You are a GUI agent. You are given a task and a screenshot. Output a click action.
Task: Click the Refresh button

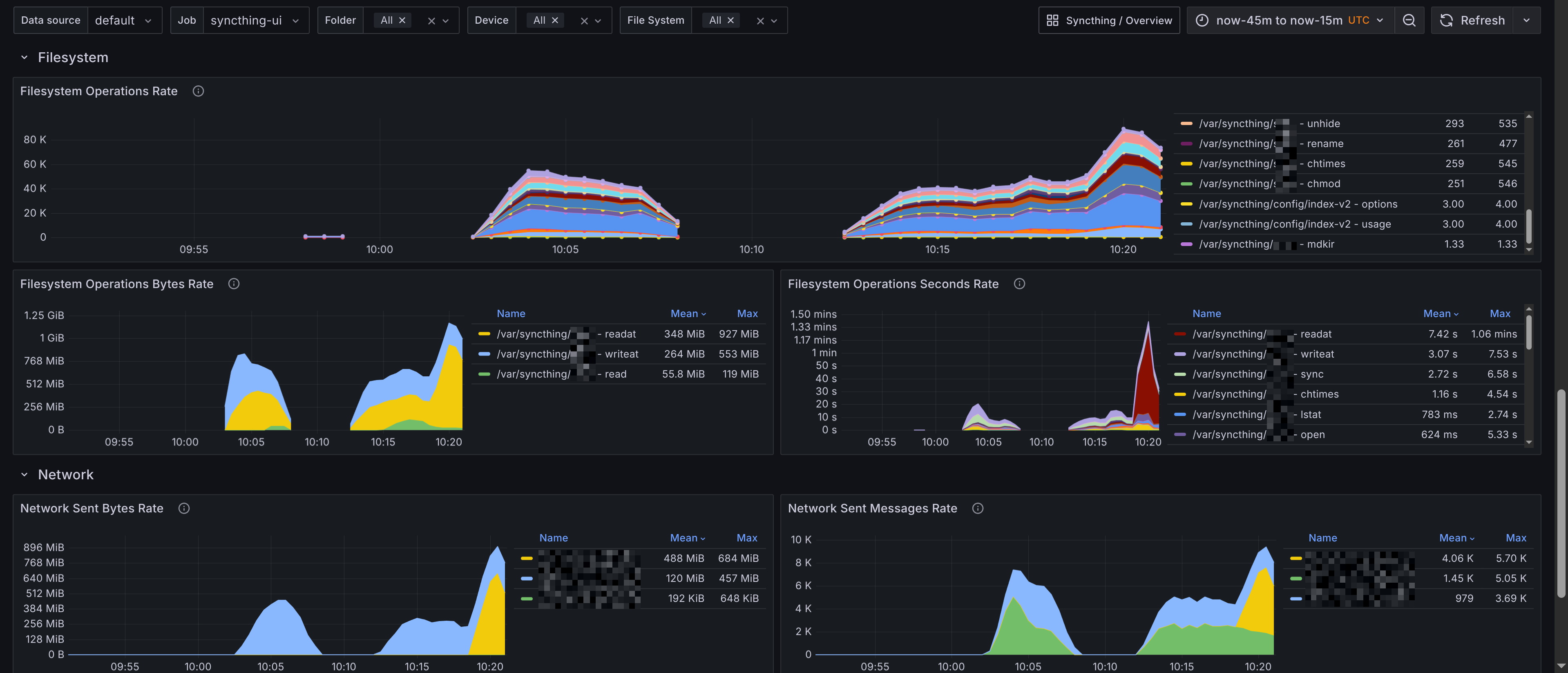pyautogui.click(x=1483, y=20)
